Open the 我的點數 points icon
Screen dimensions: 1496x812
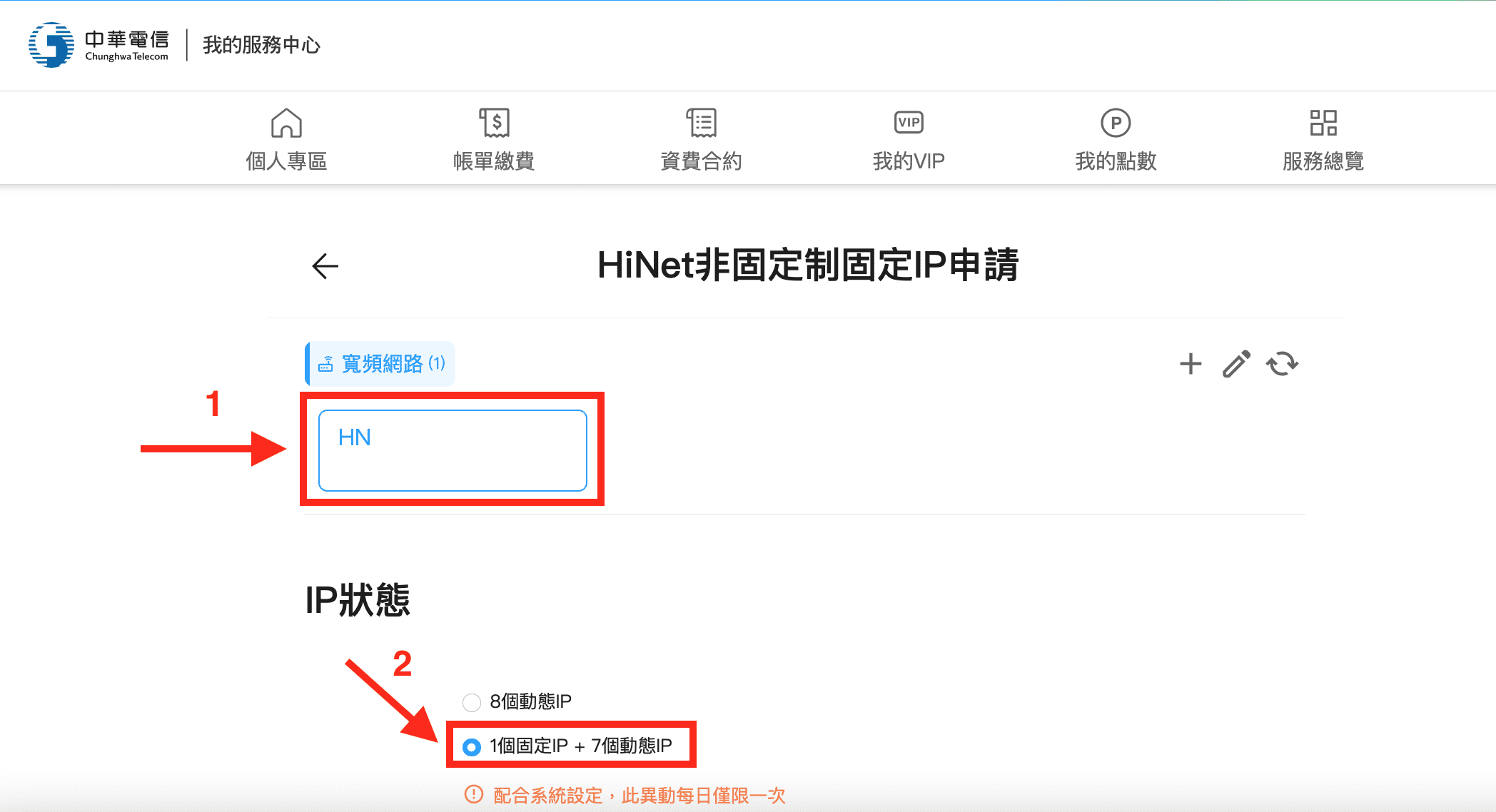[1116, 123]
